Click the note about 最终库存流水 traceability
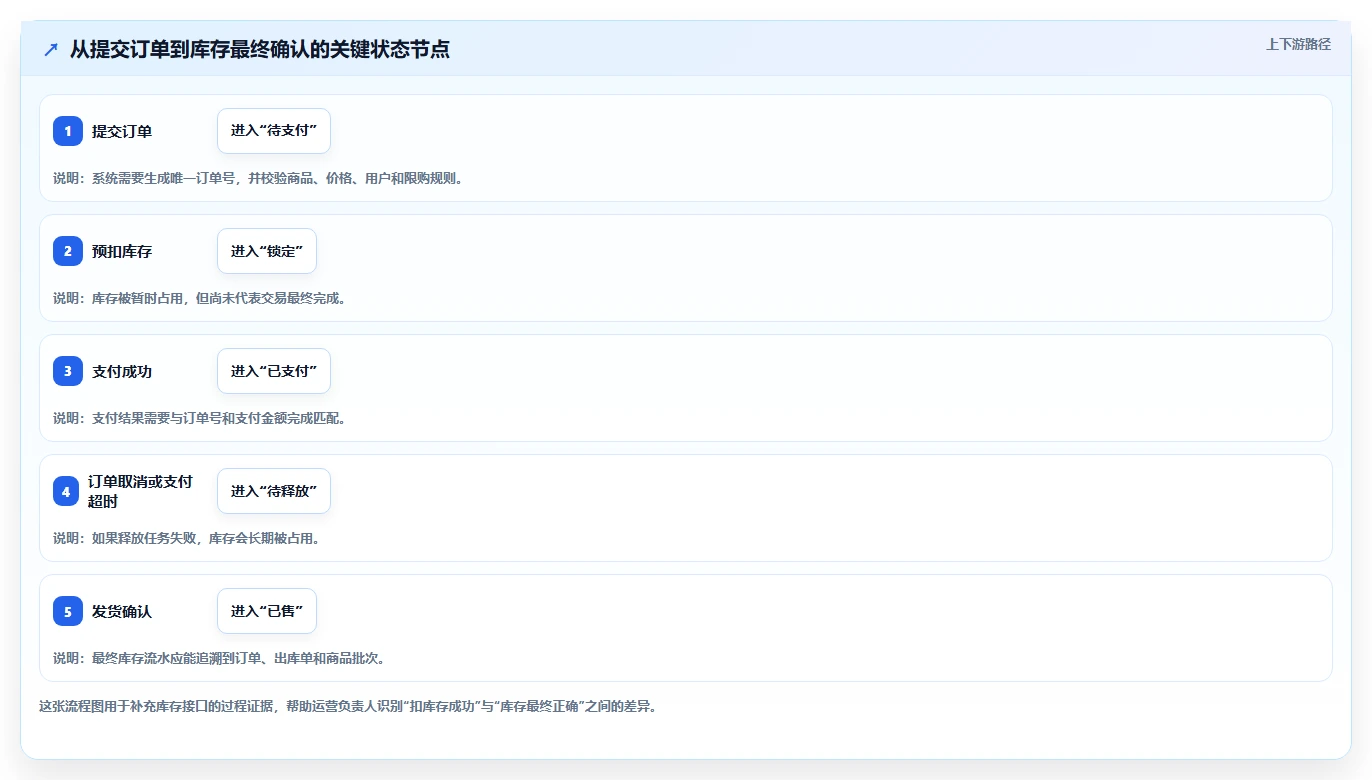Viewport: 1372px width, 780px height. (219, 658)
